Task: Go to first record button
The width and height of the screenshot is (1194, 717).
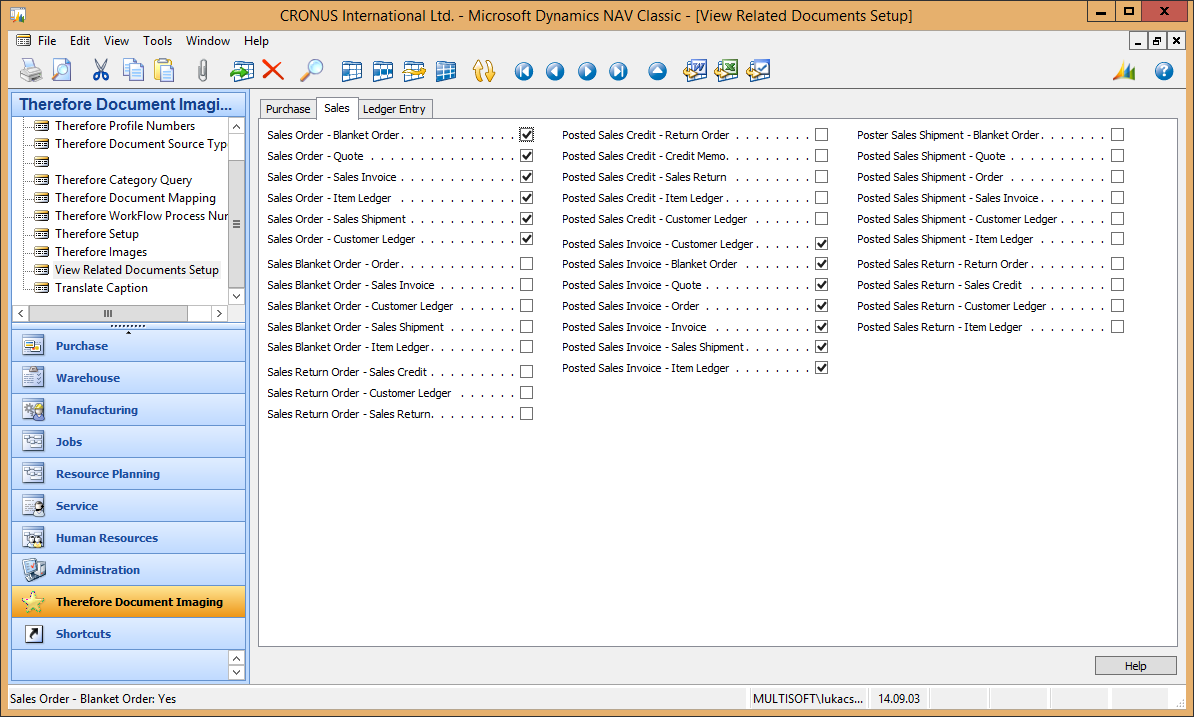Action: 524,71
